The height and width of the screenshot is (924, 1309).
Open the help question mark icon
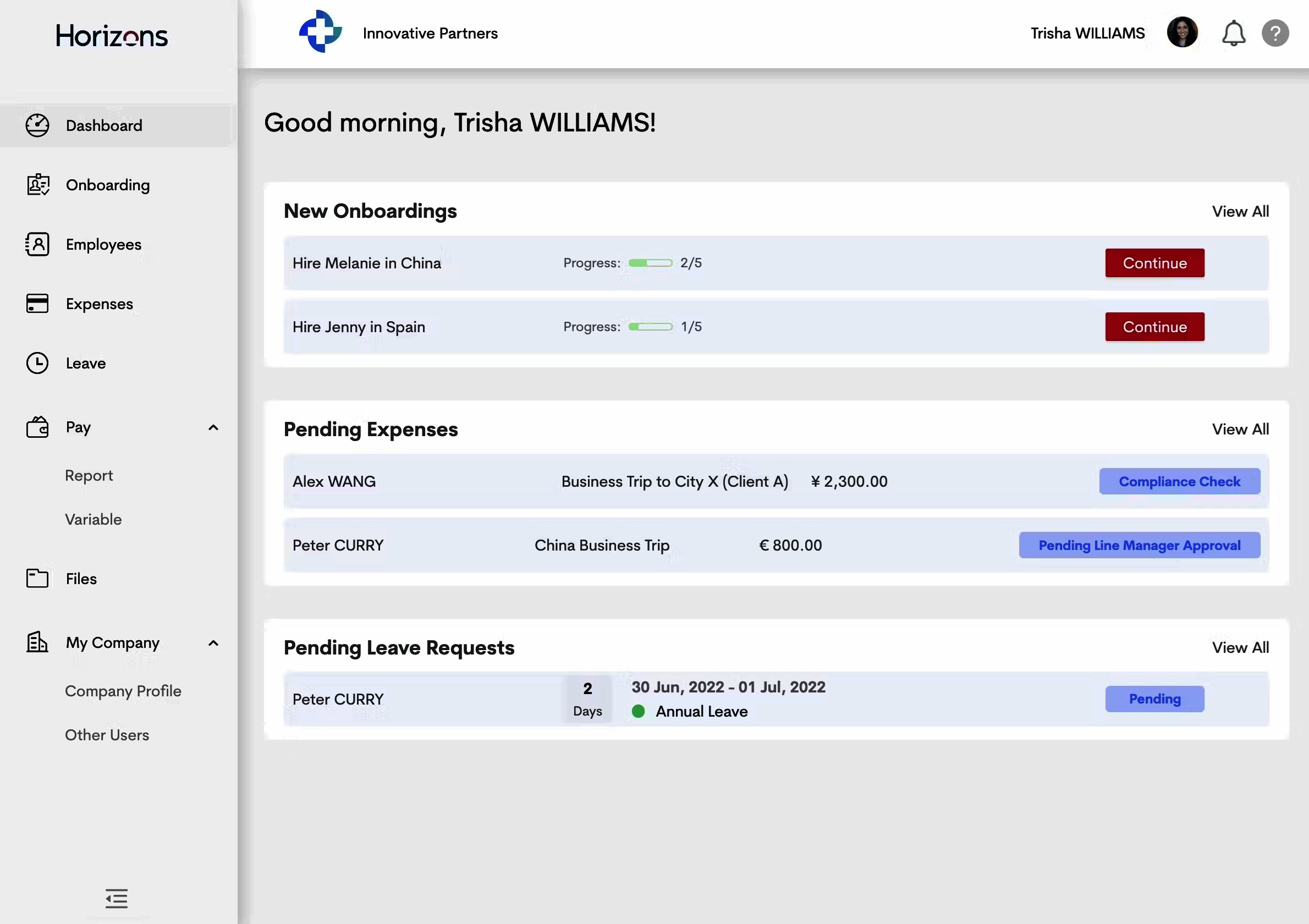click(1275, 33)
